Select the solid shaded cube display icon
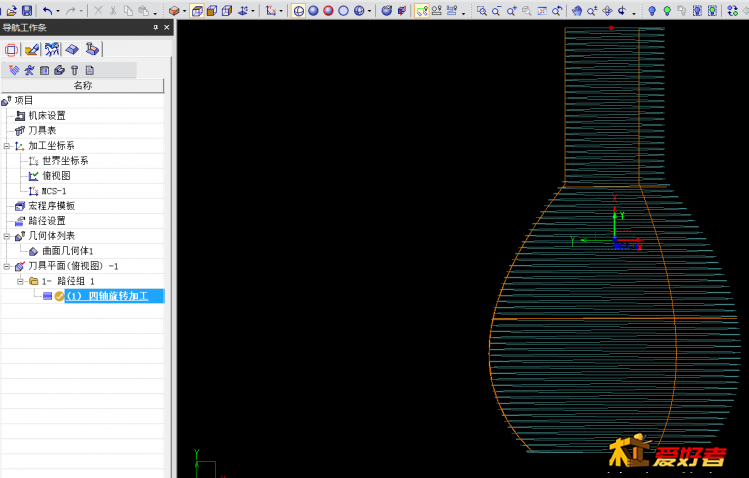The width and height of the screenshot is (749, 478). [x=212, y=11]
